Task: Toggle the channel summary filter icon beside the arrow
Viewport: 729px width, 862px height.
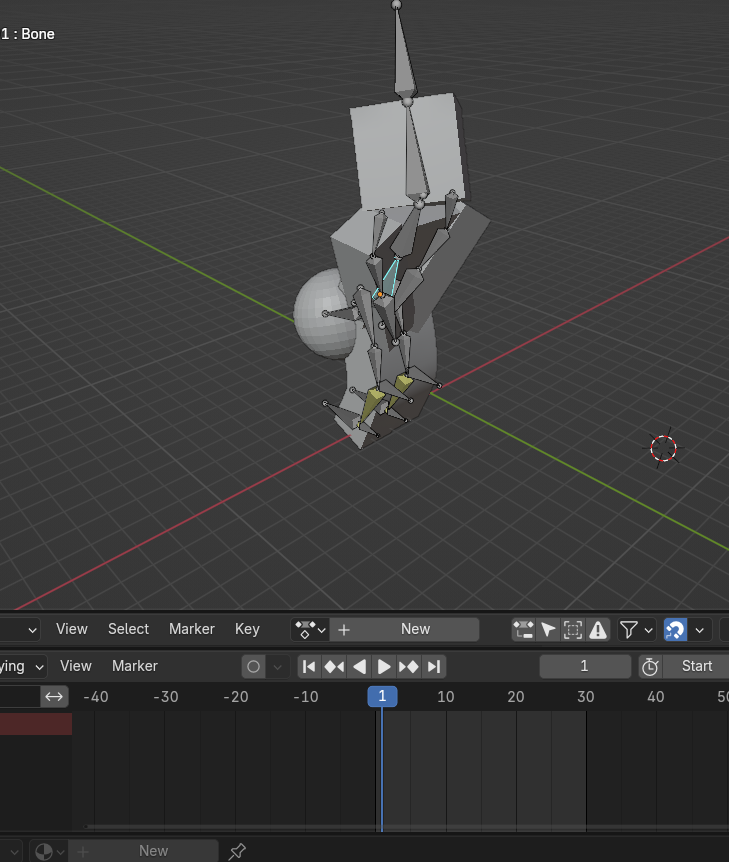Action: [x=523, y=629]
